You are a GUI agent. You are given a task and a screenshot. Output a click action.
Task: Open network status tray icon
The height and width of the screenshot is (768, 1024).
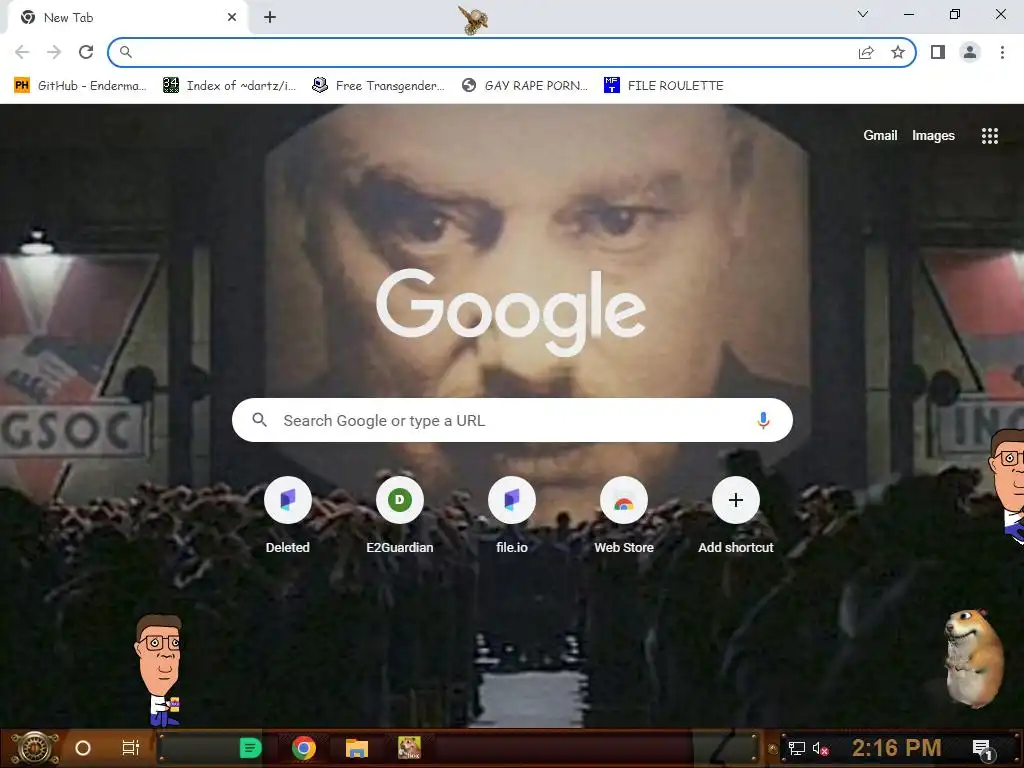tap(797, 748)
